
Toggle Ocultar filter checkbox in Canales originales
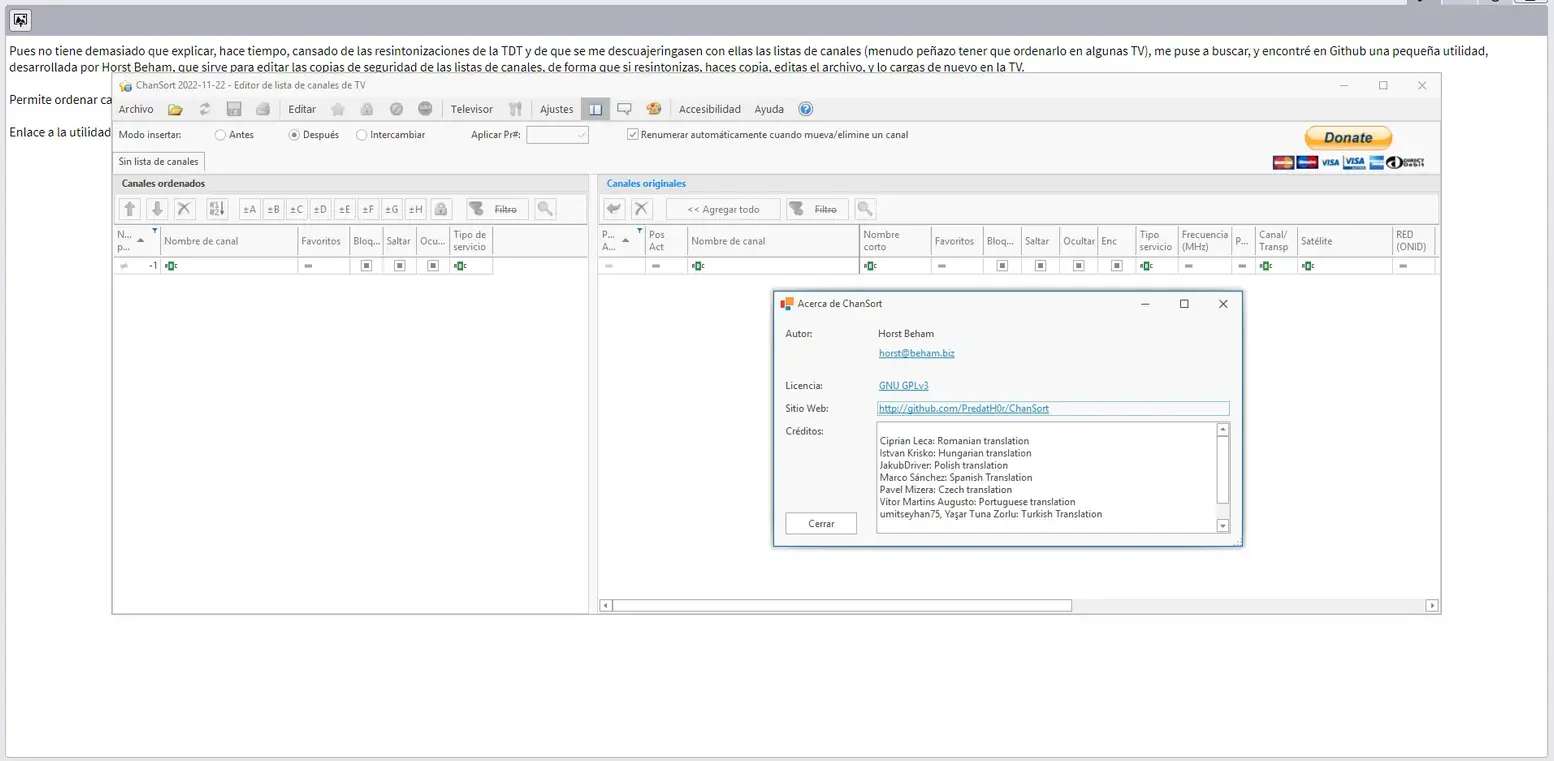click(1078, 266)
